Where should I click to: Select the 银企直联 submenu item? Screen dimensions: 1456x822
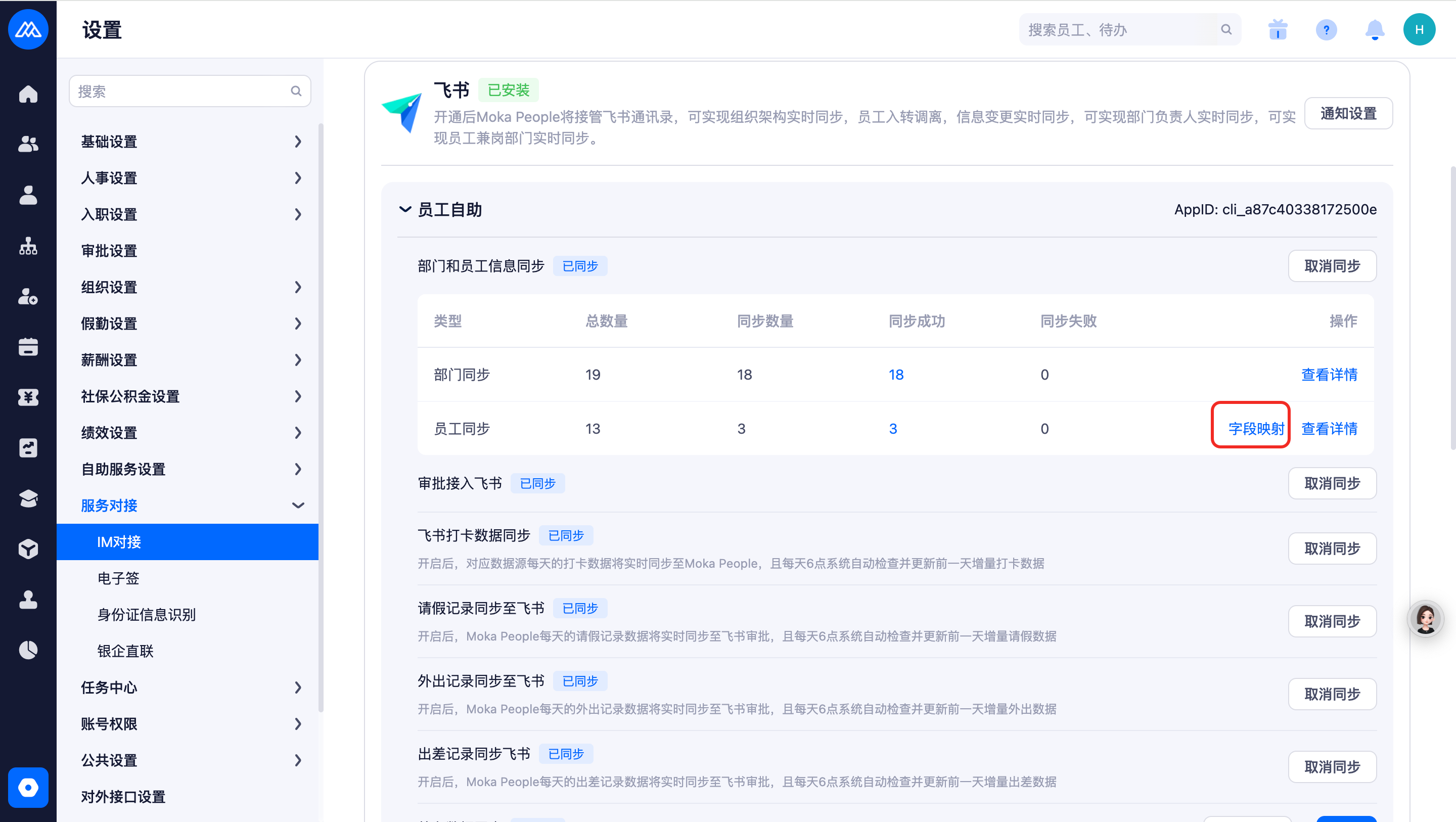click(x=125, y=651)
